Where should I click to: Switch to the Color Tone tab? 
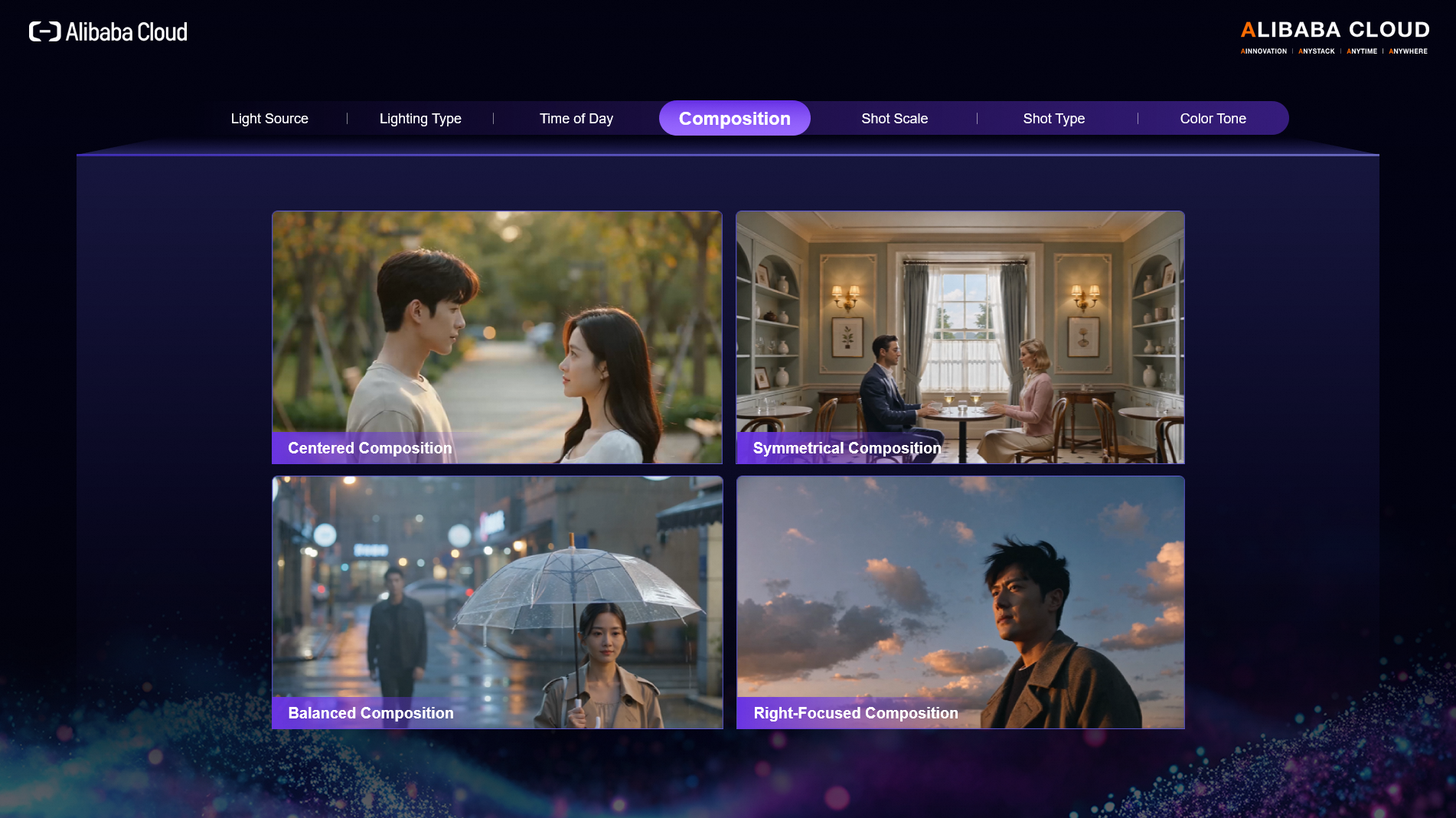click(x=1213, y=119)
